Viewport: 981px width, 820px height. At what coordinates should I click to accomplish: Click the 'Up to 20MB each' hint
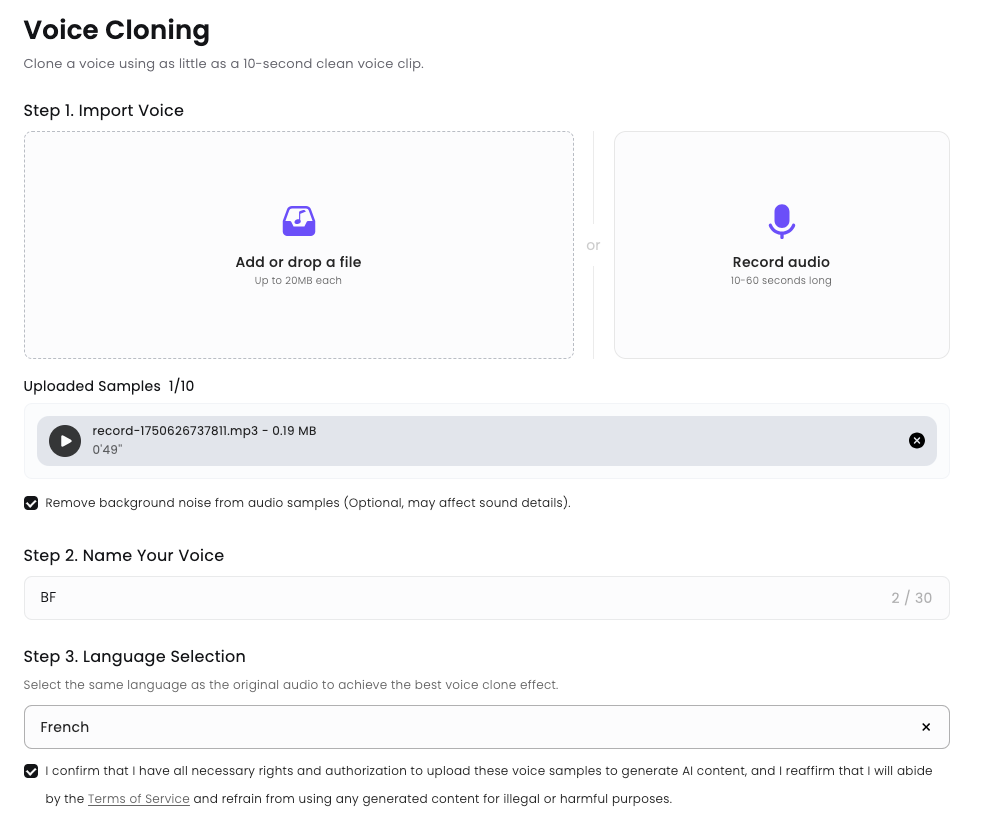coord(298,281)
